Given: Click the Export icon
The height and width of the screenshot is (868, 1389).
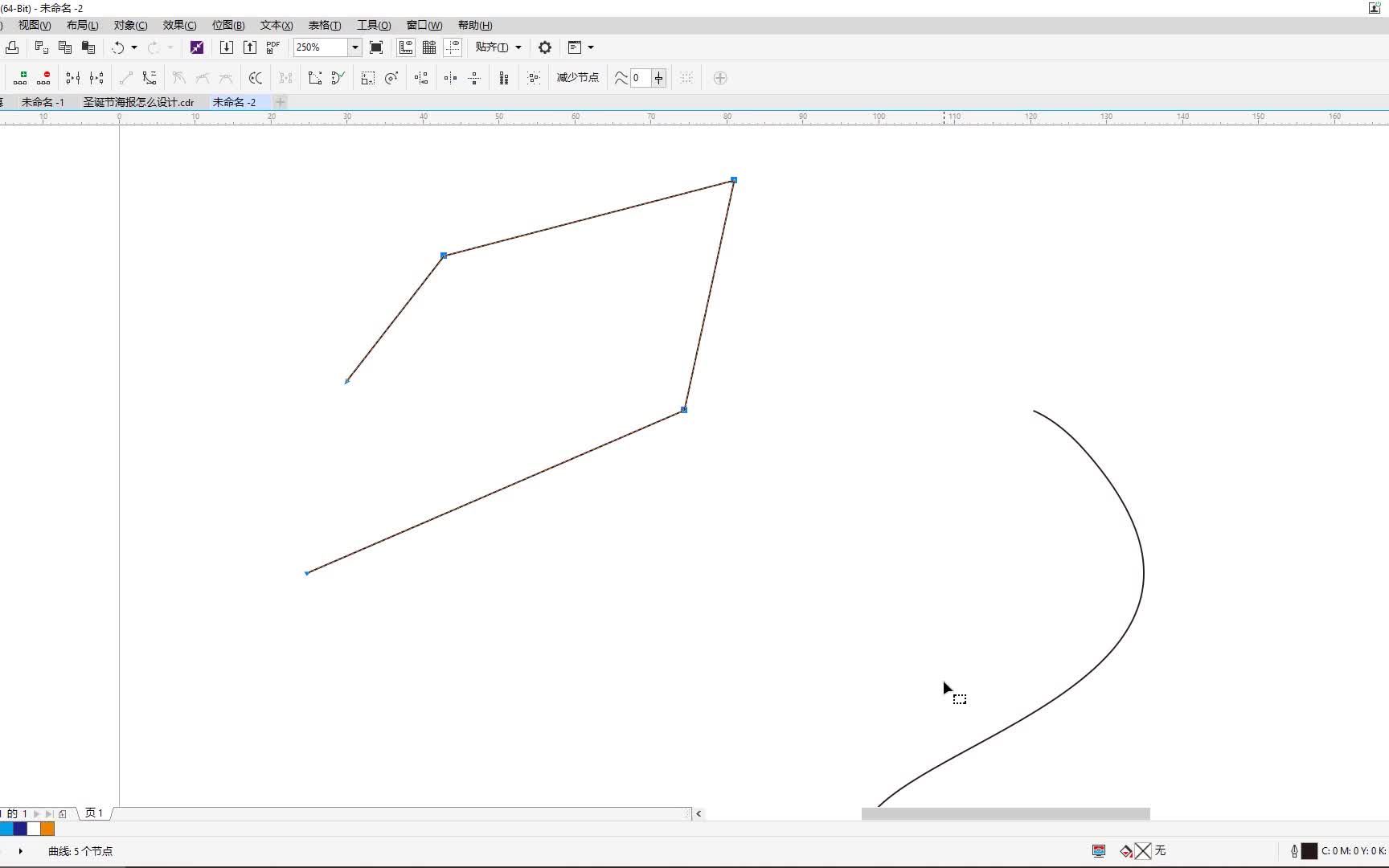Looking at the screenshot, I should pos(250,47).
